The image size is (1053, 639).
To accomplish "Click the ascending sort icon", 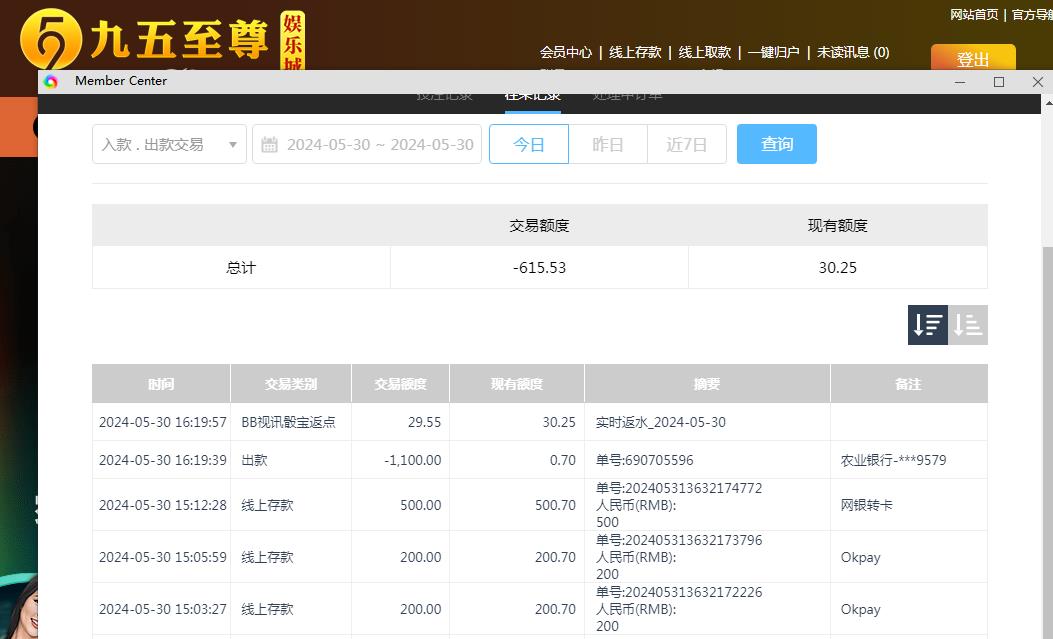I will coord(966,324).
